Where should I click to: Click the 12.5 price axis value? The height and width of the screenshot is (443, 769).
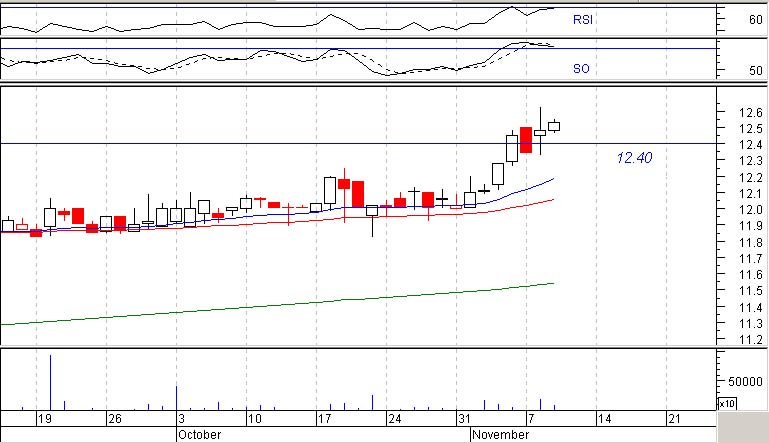tap(750, 129)
